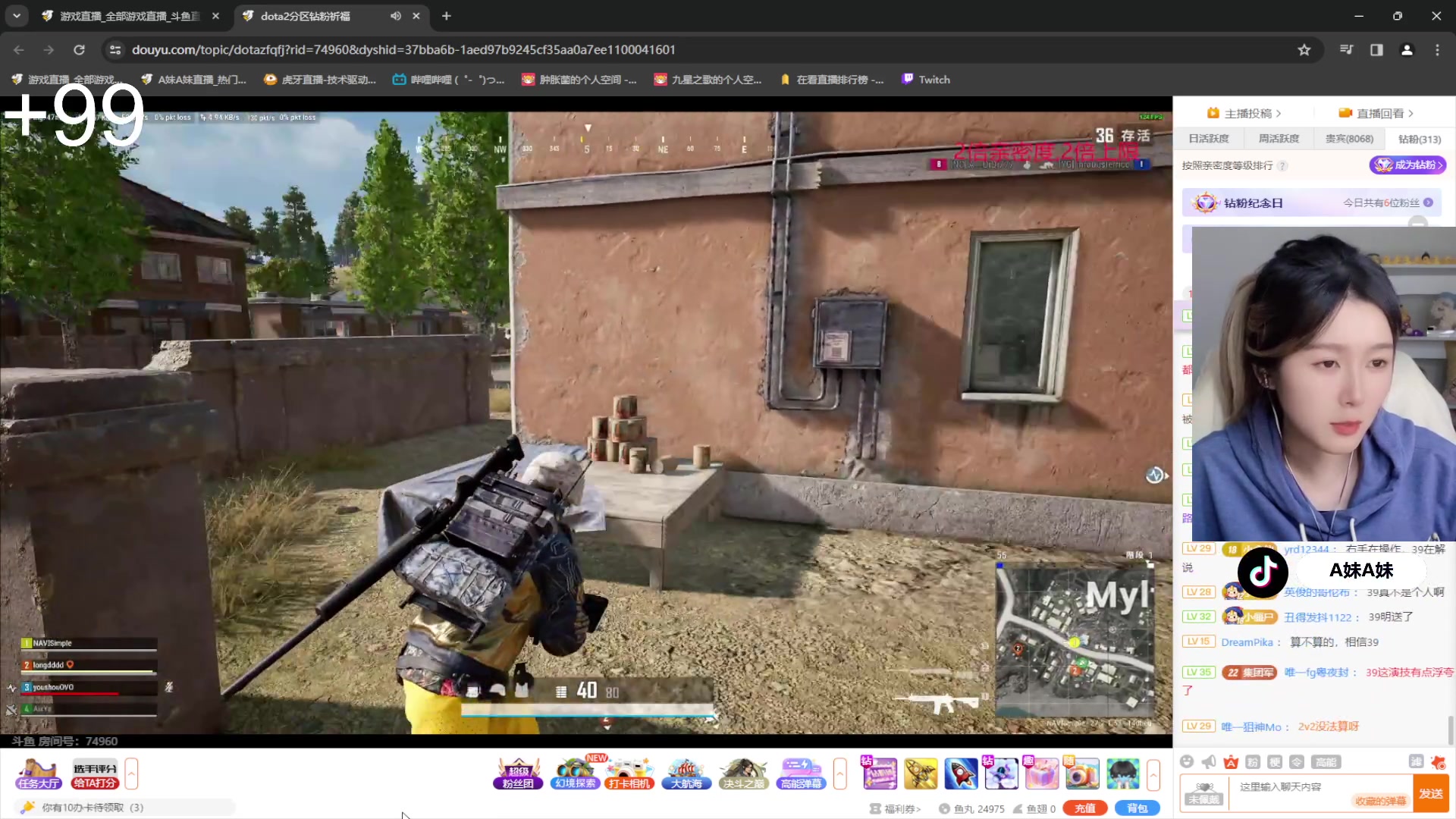
Task: Select the purple airplane gift
Action: [x=1001, y=773]
